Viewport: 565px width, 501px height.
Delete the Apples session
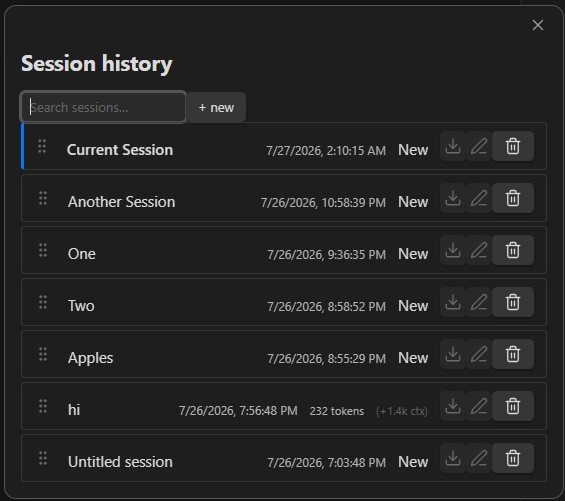tap(513, 354)
